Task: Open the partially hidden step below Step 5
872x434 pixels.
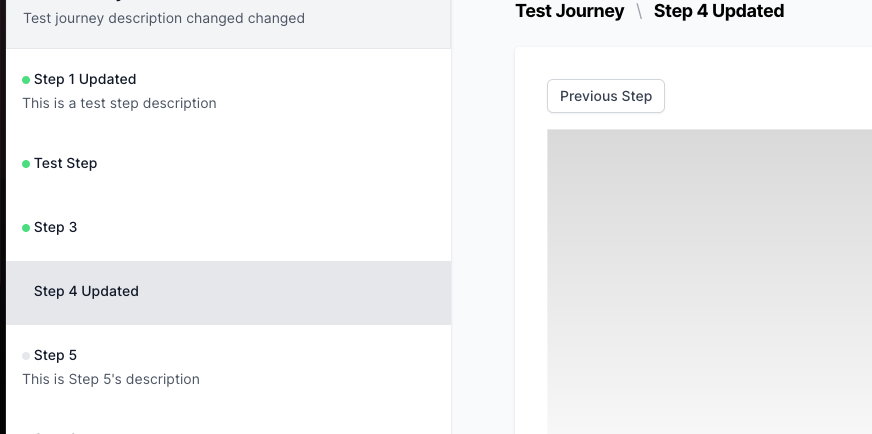Action: pos(60,430)
